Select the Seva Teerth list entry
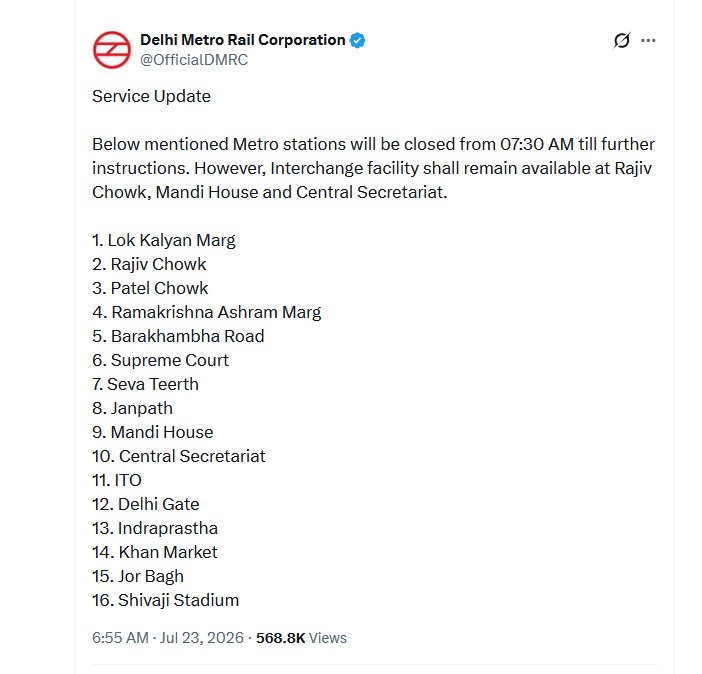The width and height of the screenshot is (702, 674). (x=145, y=384)
